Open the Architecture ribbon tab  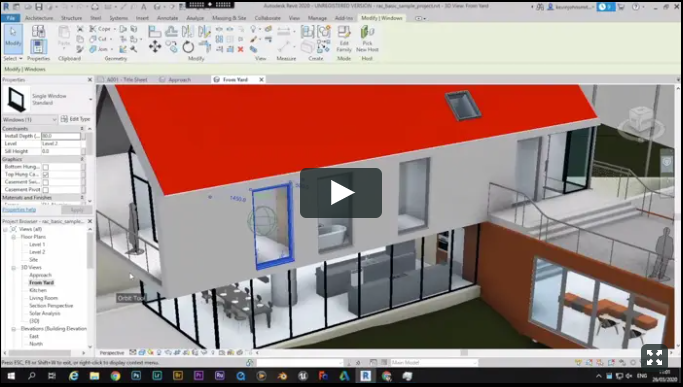[x=39, y=18]
